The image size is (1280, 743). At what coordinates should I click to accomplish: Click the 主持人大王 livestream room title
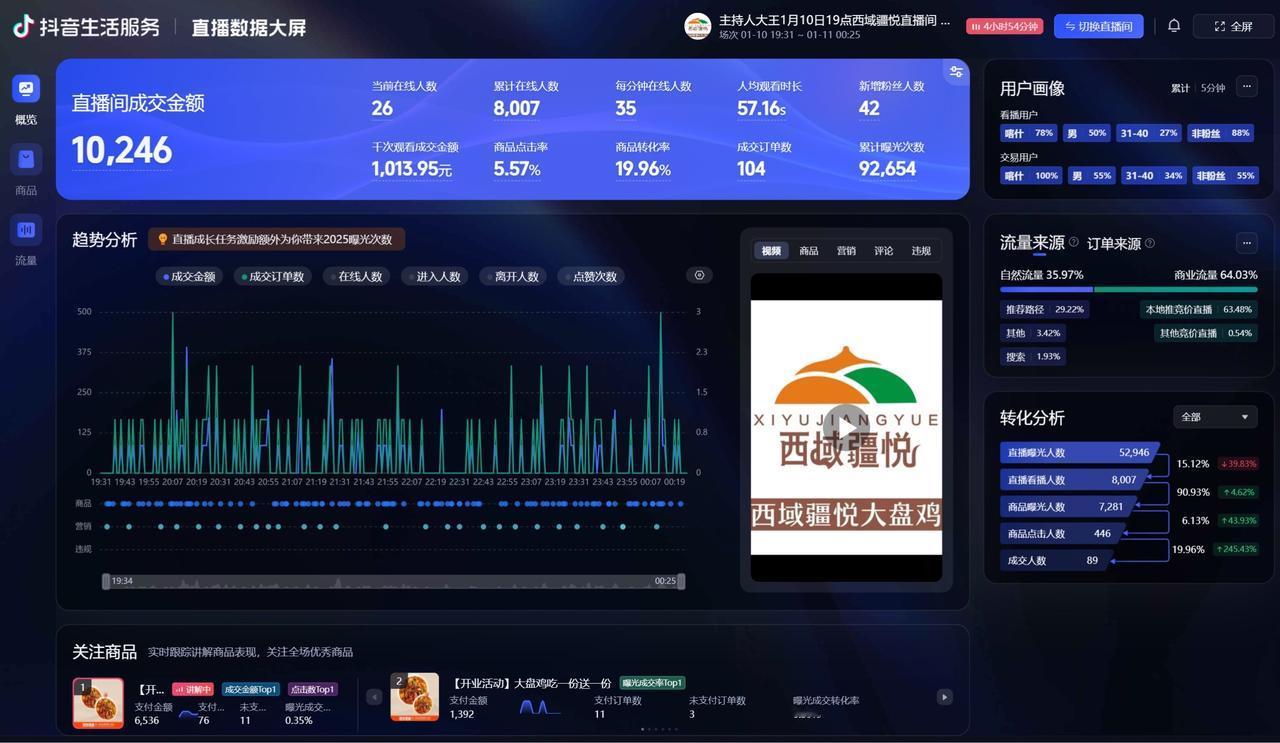(x=834, y=20)
